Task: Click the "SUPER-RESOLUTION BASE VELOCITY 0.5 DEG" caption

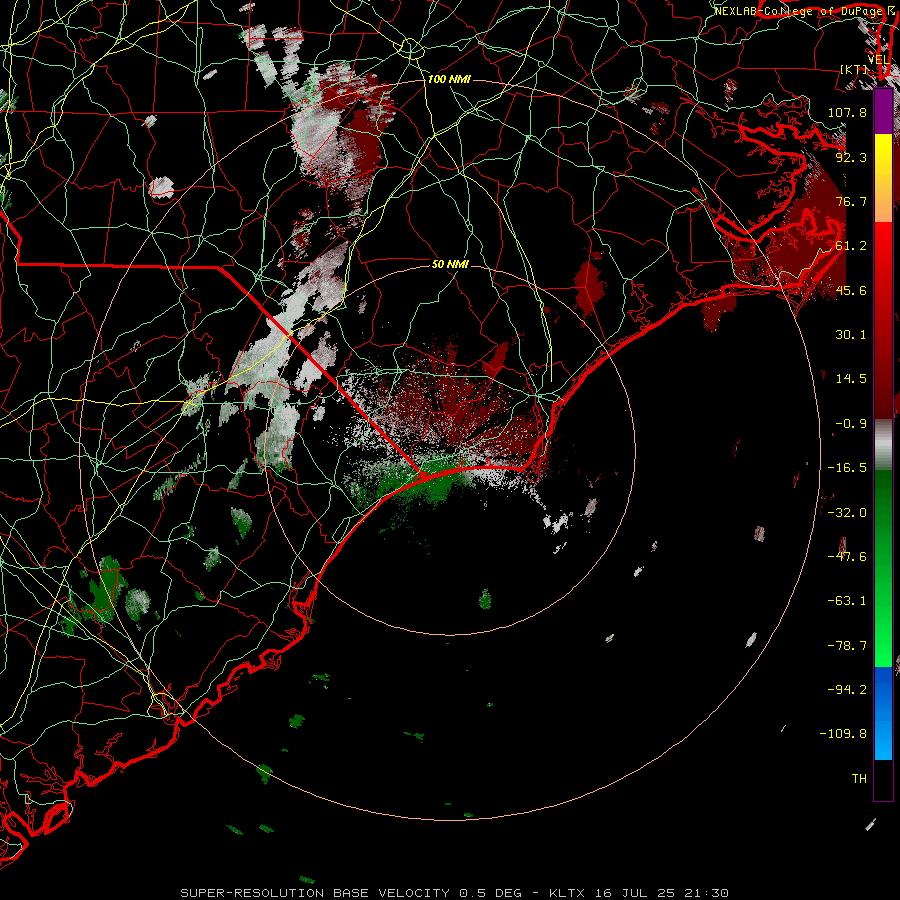Action: [x=351, y=893]
